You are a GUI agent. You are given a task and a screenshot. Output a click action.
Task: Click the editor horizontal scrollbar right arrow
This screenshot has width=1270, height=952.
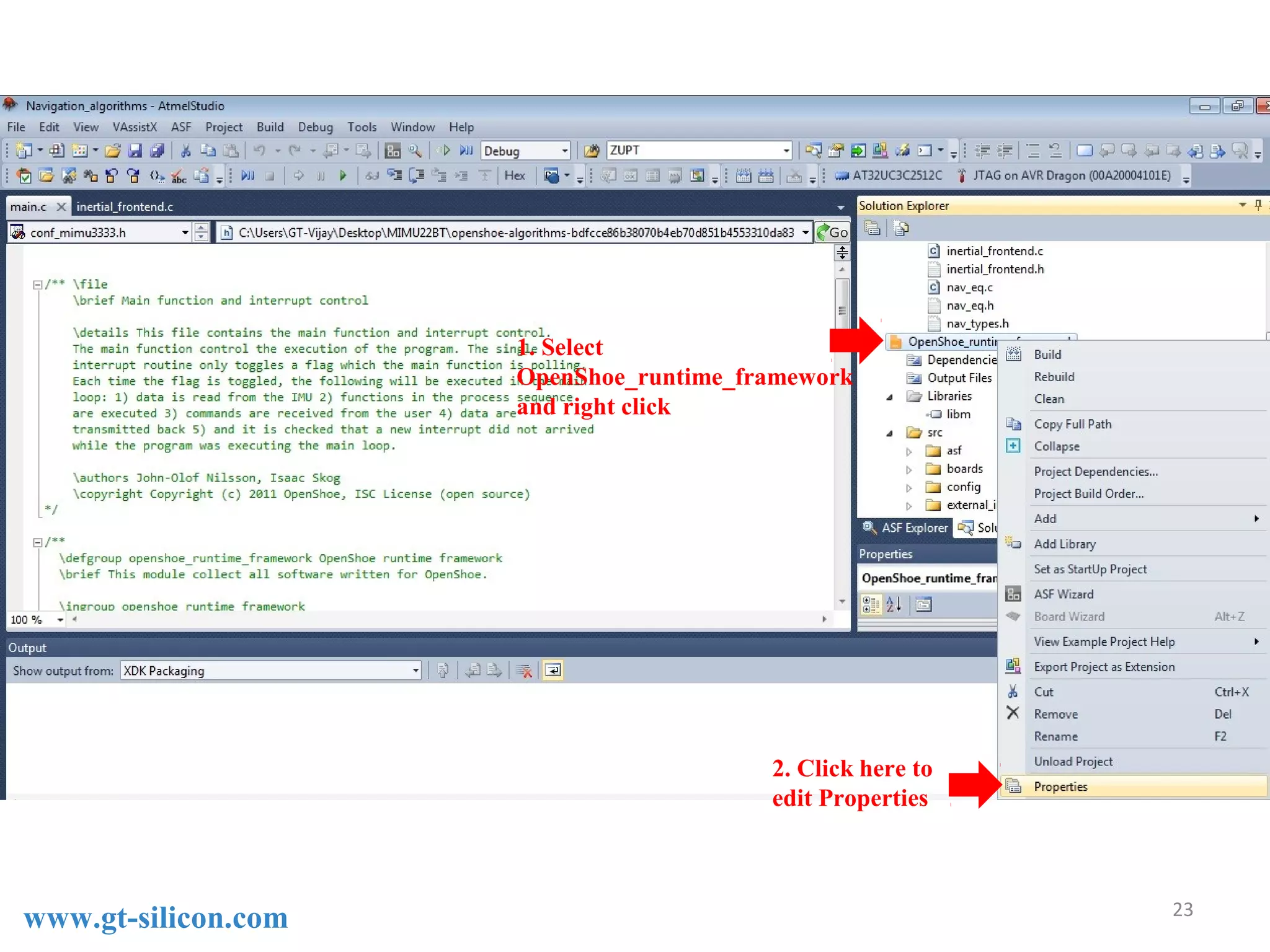click(x=824, y=619)
